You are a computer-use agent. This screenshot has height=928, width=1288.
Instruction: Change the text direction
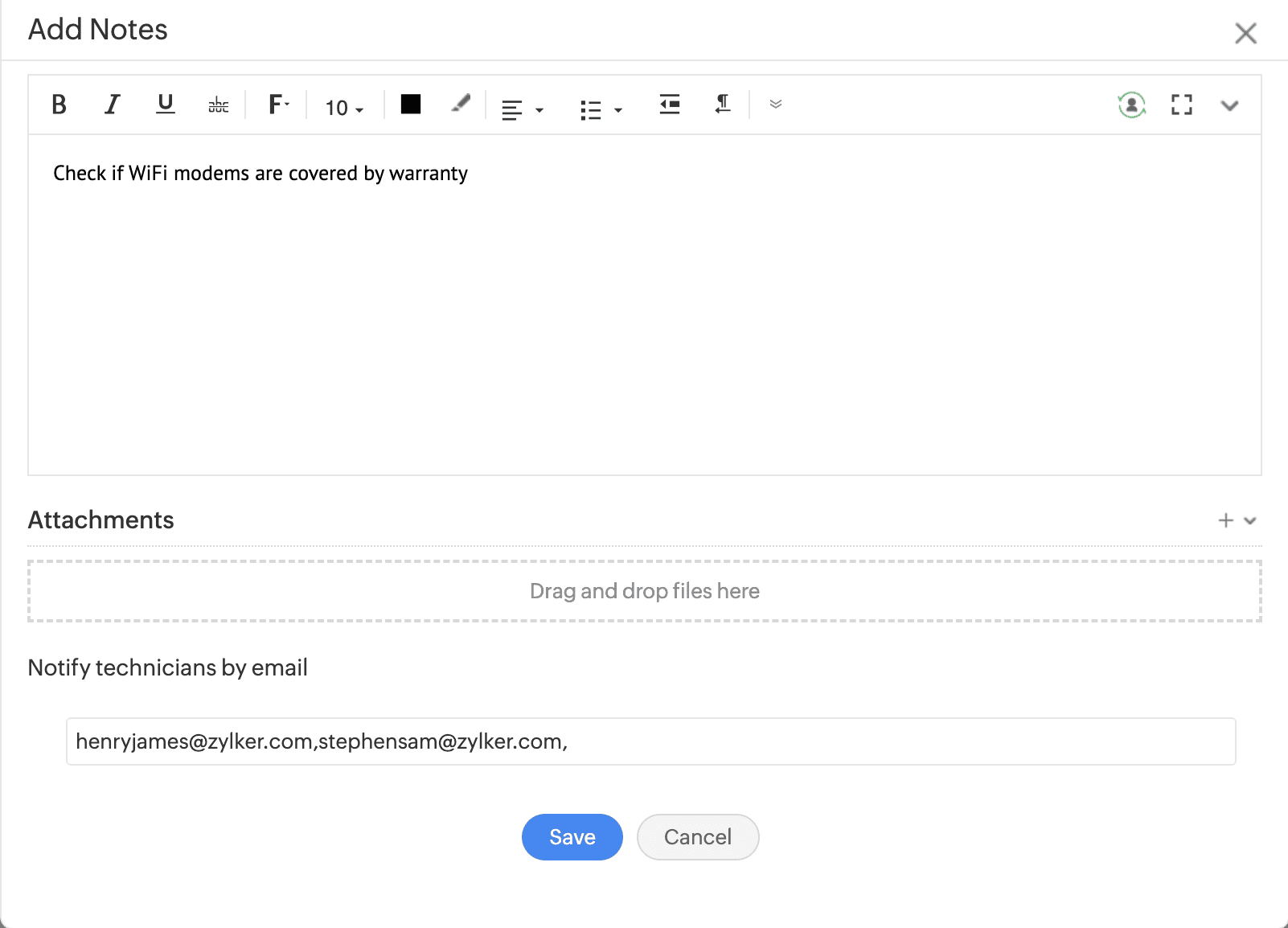[x=723, y=105]
